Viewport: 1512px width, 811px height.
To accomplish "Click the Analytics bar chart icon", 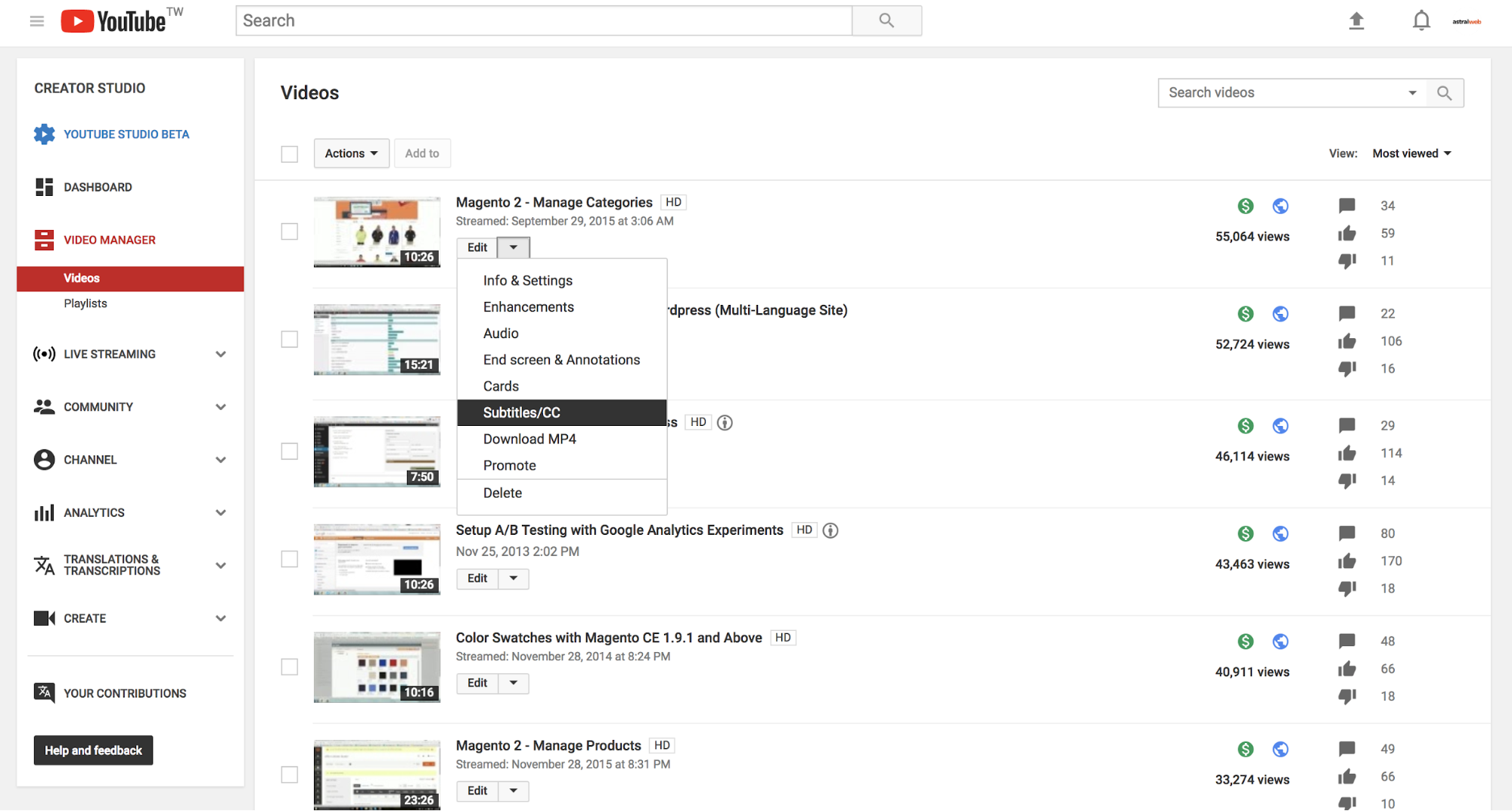I will click(x=44, y=512).
